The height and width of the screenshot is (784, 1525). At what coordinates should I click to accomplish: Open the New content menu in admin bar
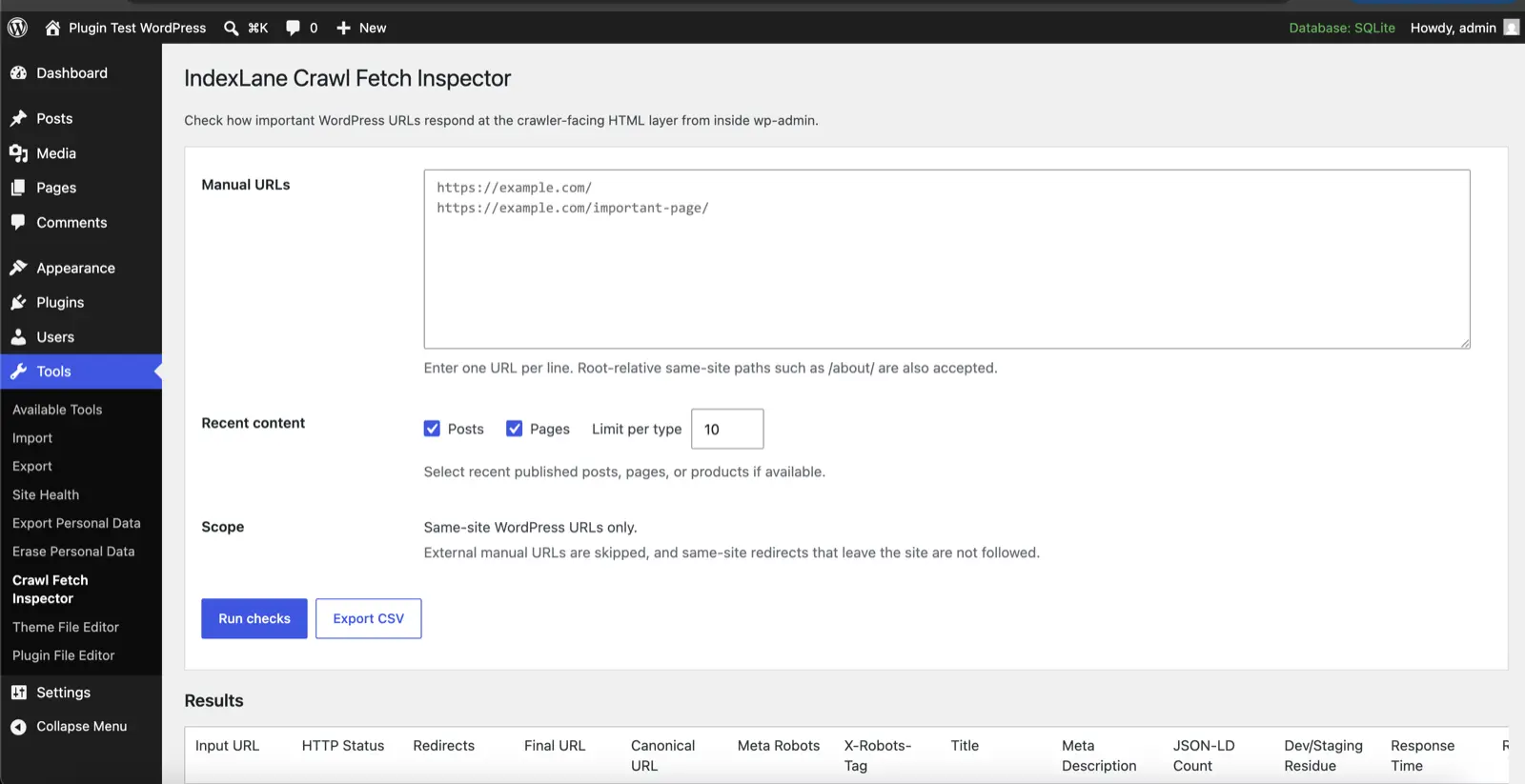[361, 28]
